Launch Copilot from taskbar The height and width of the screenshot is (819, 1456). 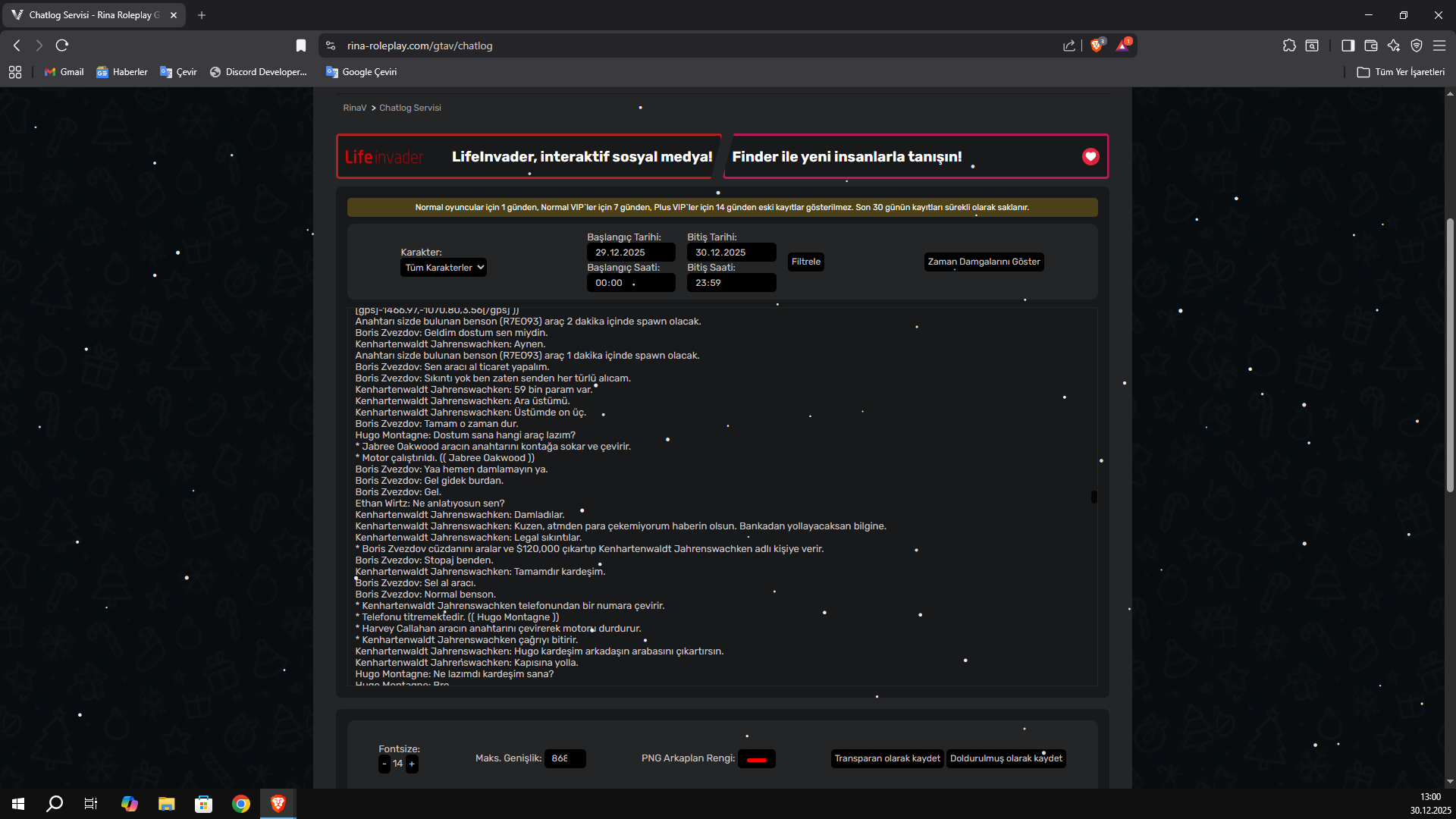(x=129, y=804)
